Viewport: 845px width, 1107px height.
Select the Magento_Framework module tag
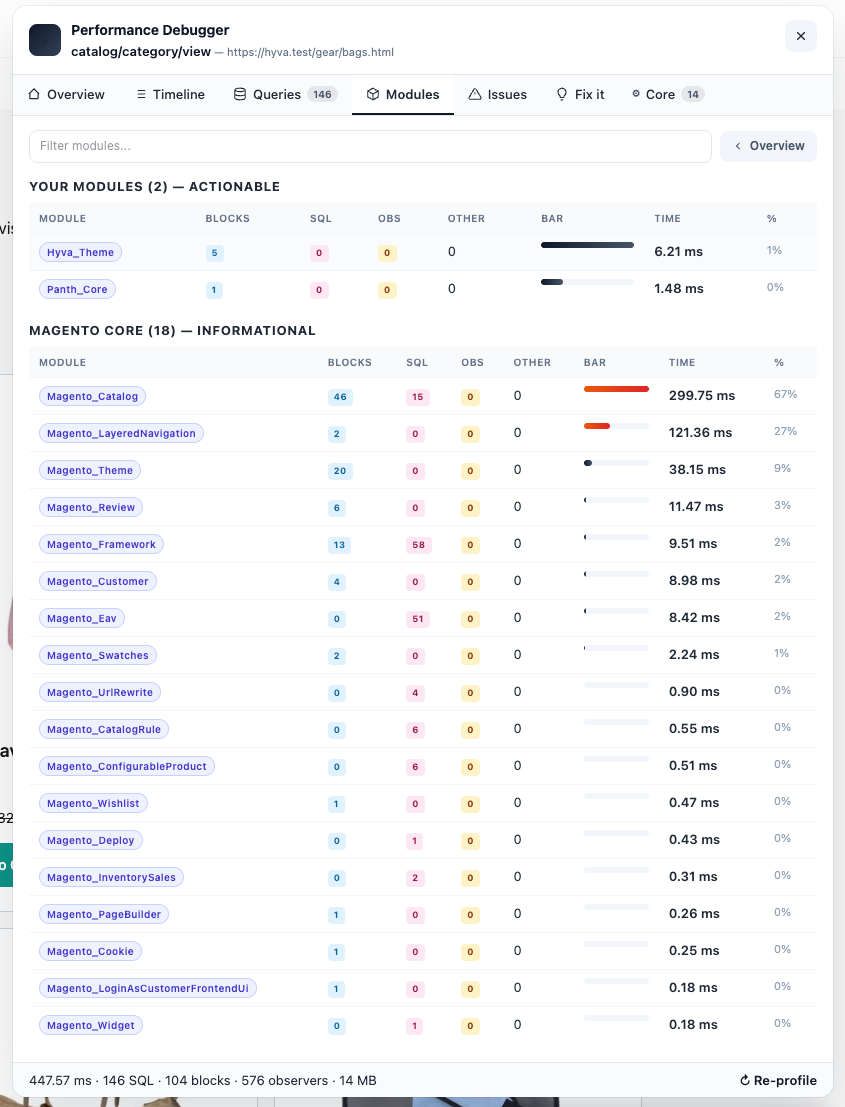click(101, 544)
